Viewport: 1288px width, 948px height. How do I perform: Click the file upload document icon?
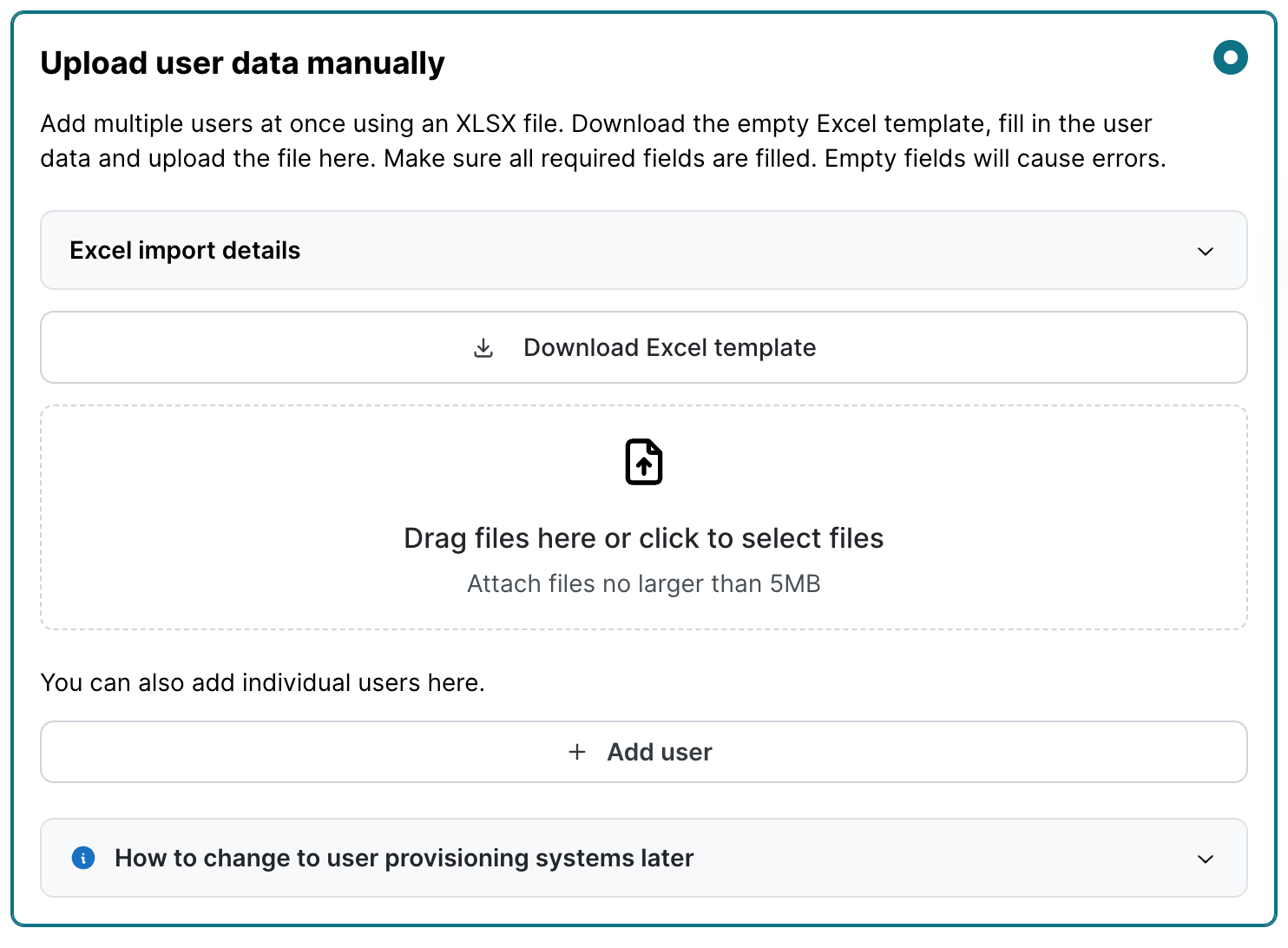(x=644, y=462)
